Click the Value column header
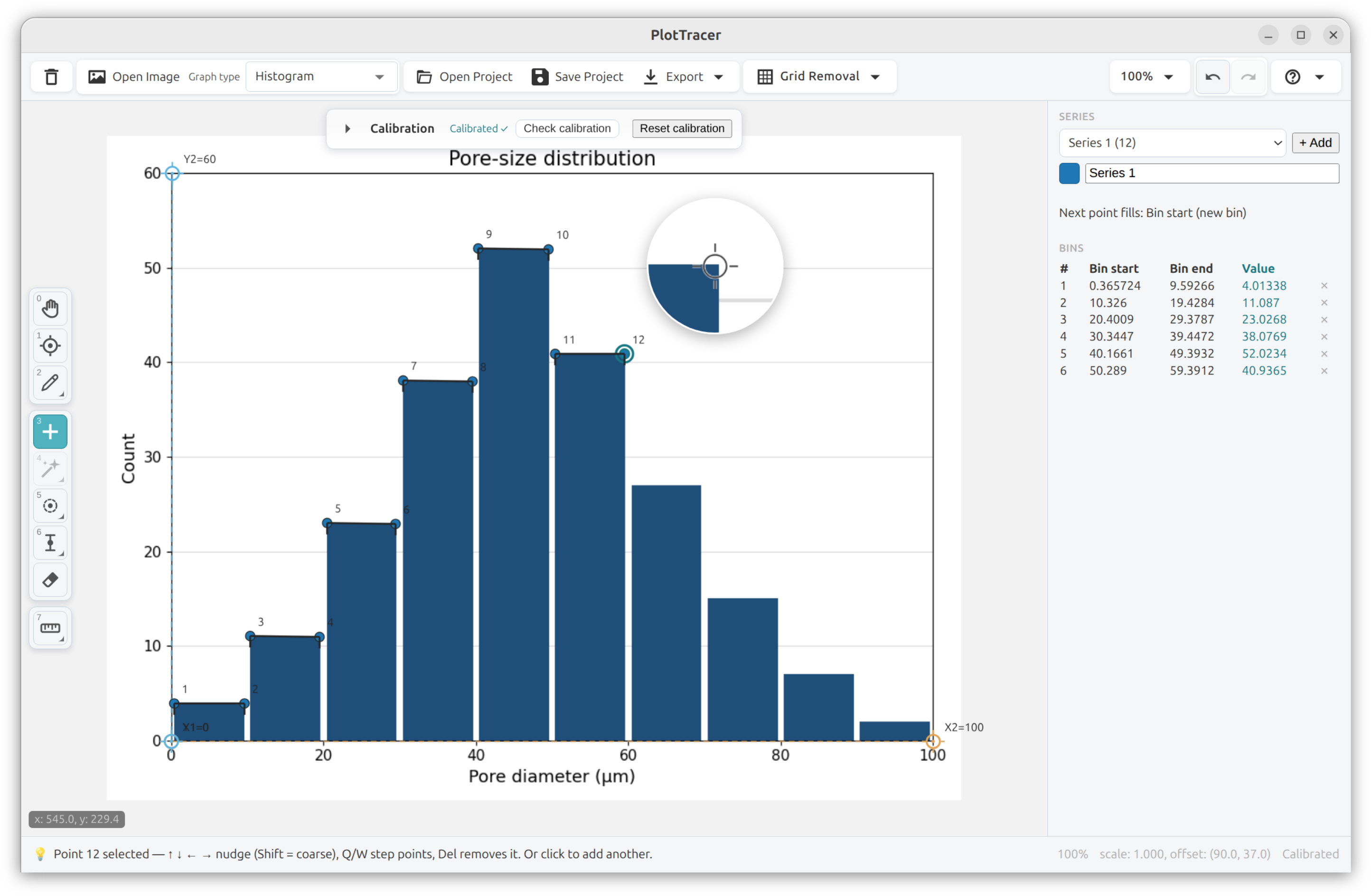Screen dimensions: 1371x896 point(1258,269)
